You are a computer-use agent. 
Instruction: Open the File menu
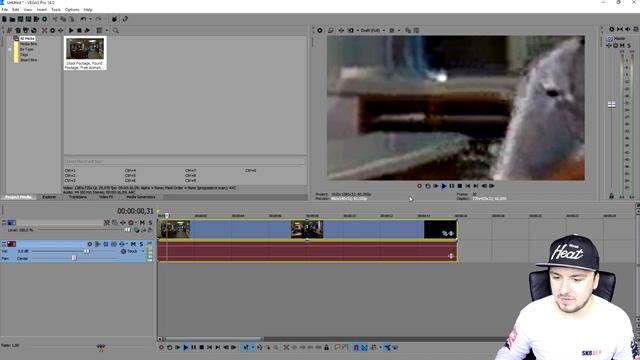4,9
